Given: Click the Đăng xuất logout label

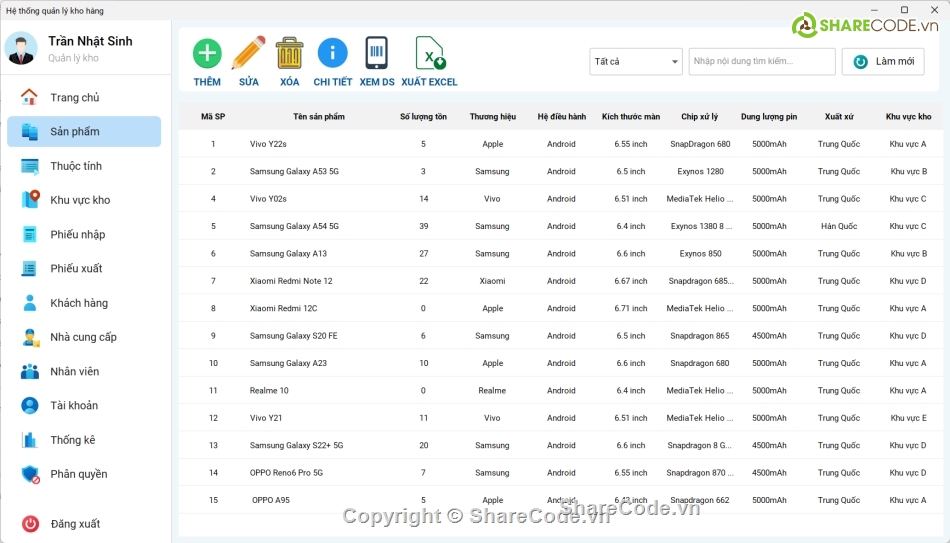Looking at the screenshot, I should pos(75,524).
